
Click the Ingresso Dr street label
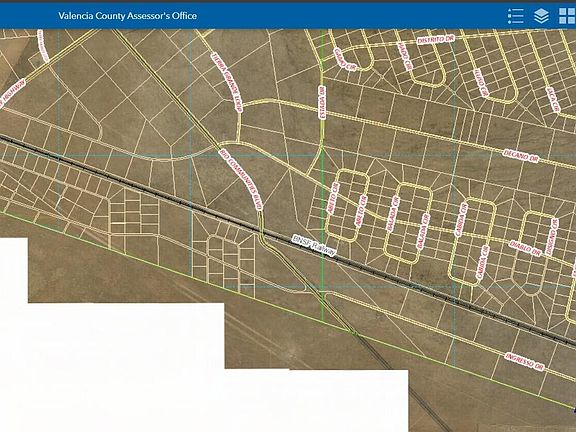[x=524, y=361]
